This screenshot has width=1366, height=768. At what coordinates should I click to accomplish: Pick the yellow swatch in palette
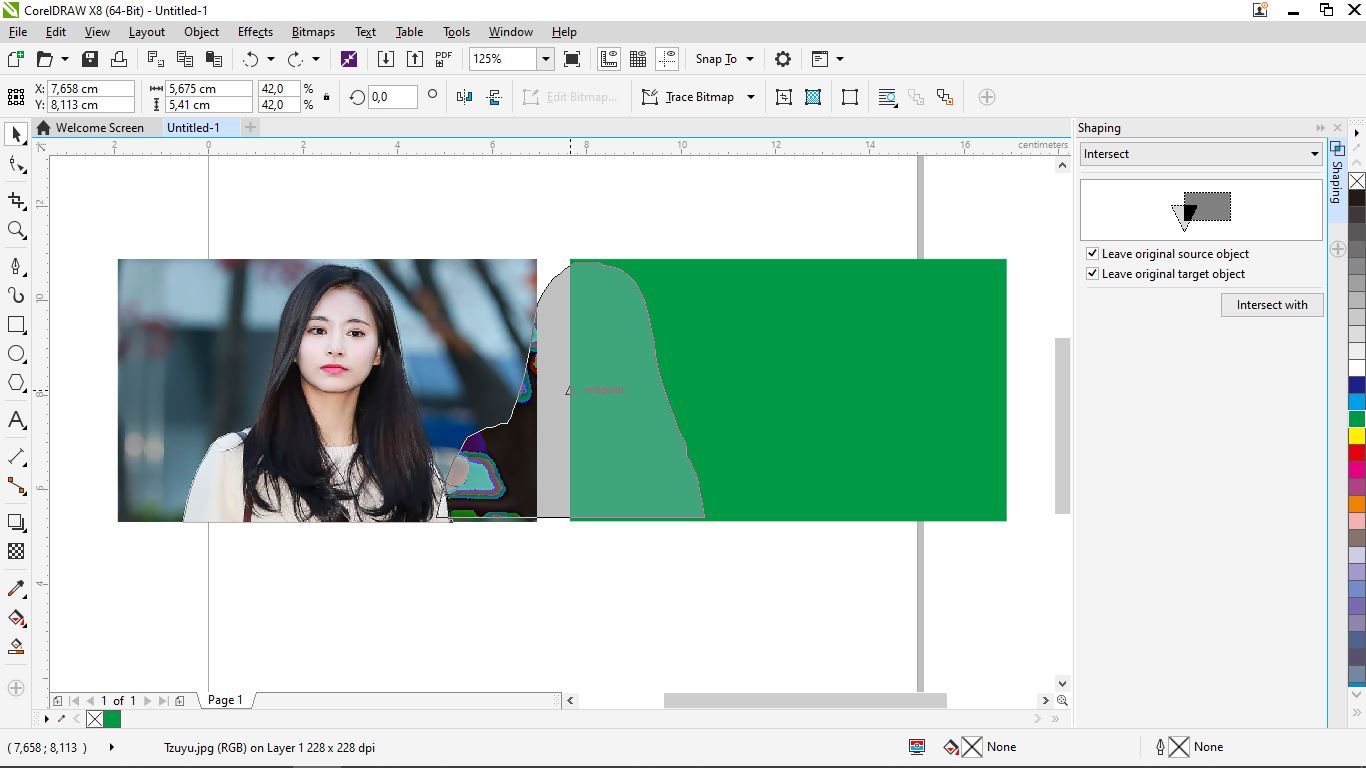pyautogui.click(x=1356, y=436)
